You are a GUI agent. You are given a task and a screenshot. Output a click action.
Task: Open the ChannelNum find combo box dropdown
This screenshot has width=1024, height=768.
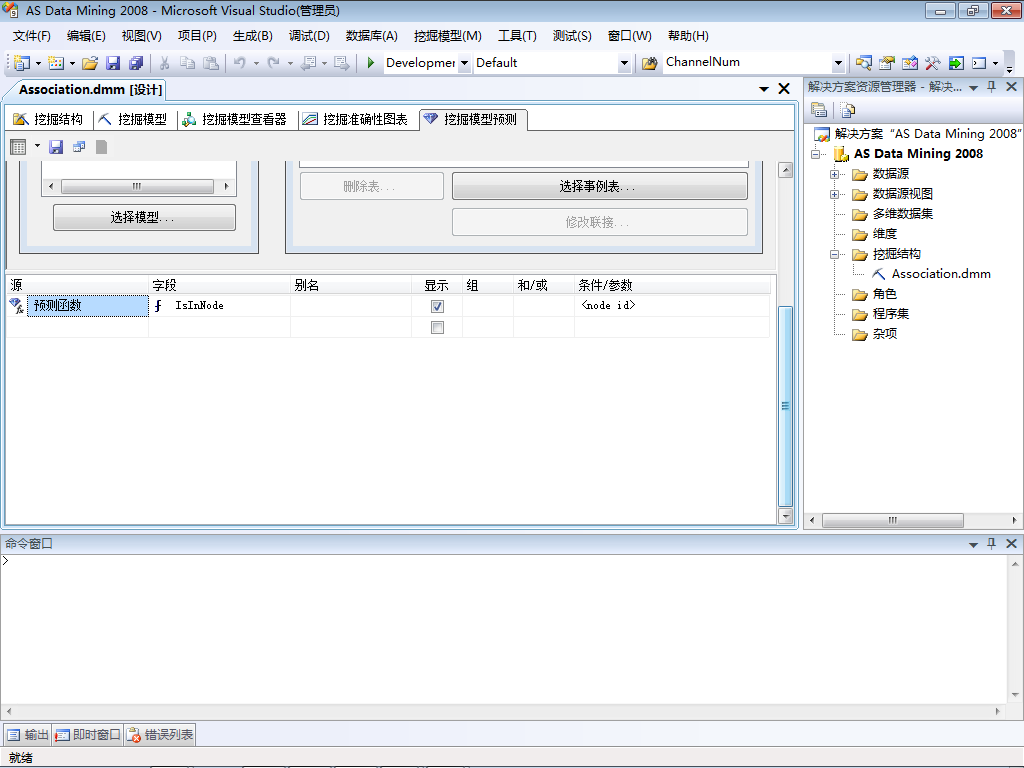pos(839,63)
